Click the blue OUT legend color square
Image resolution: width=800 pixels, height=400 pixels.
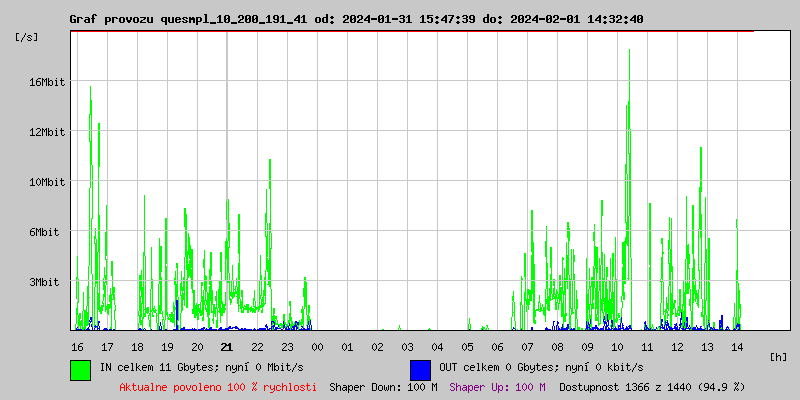pyautogui.click(x=420, y=369)
